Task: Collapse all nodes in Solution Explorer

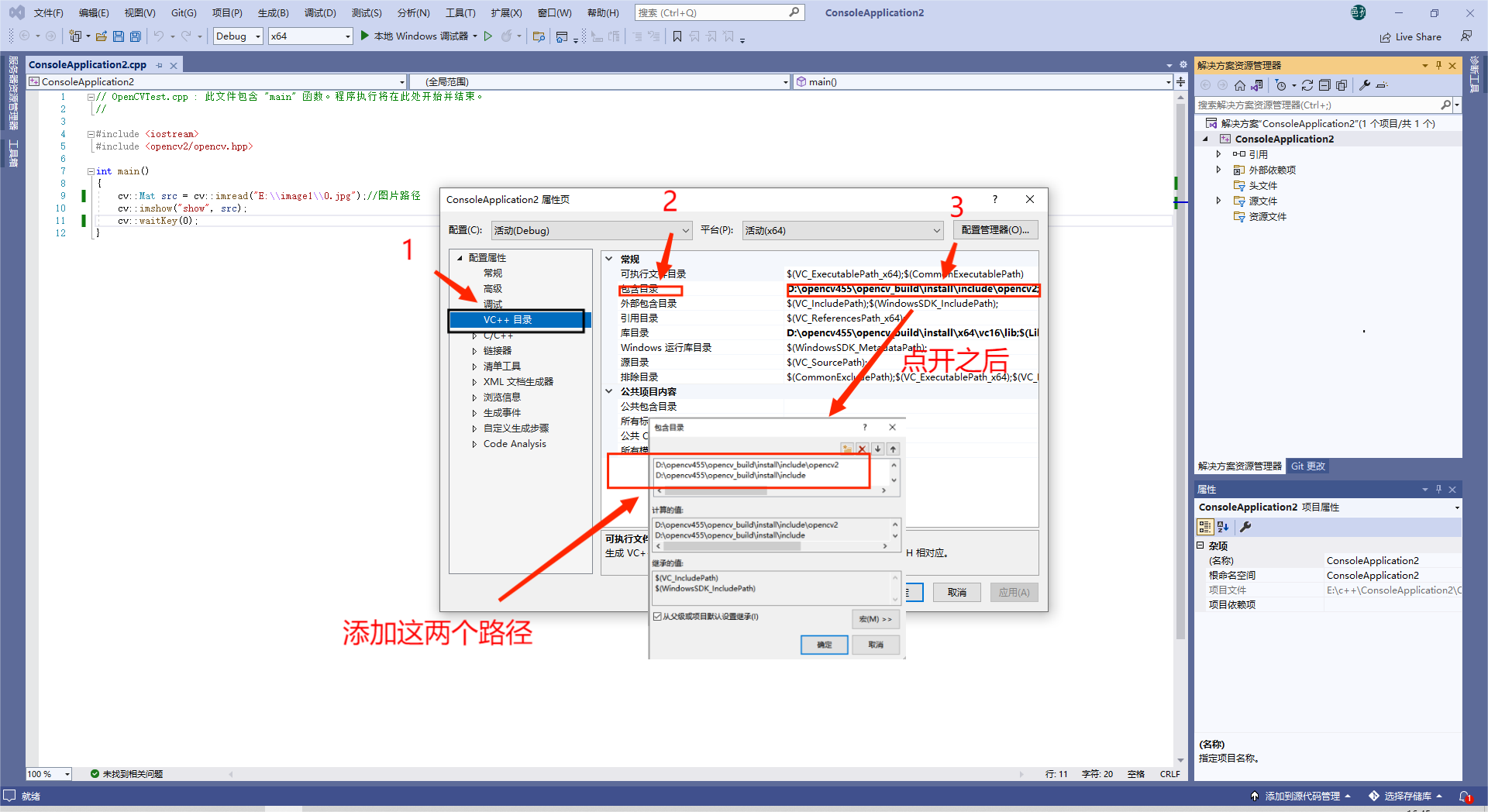Action: coord(1324,85)
